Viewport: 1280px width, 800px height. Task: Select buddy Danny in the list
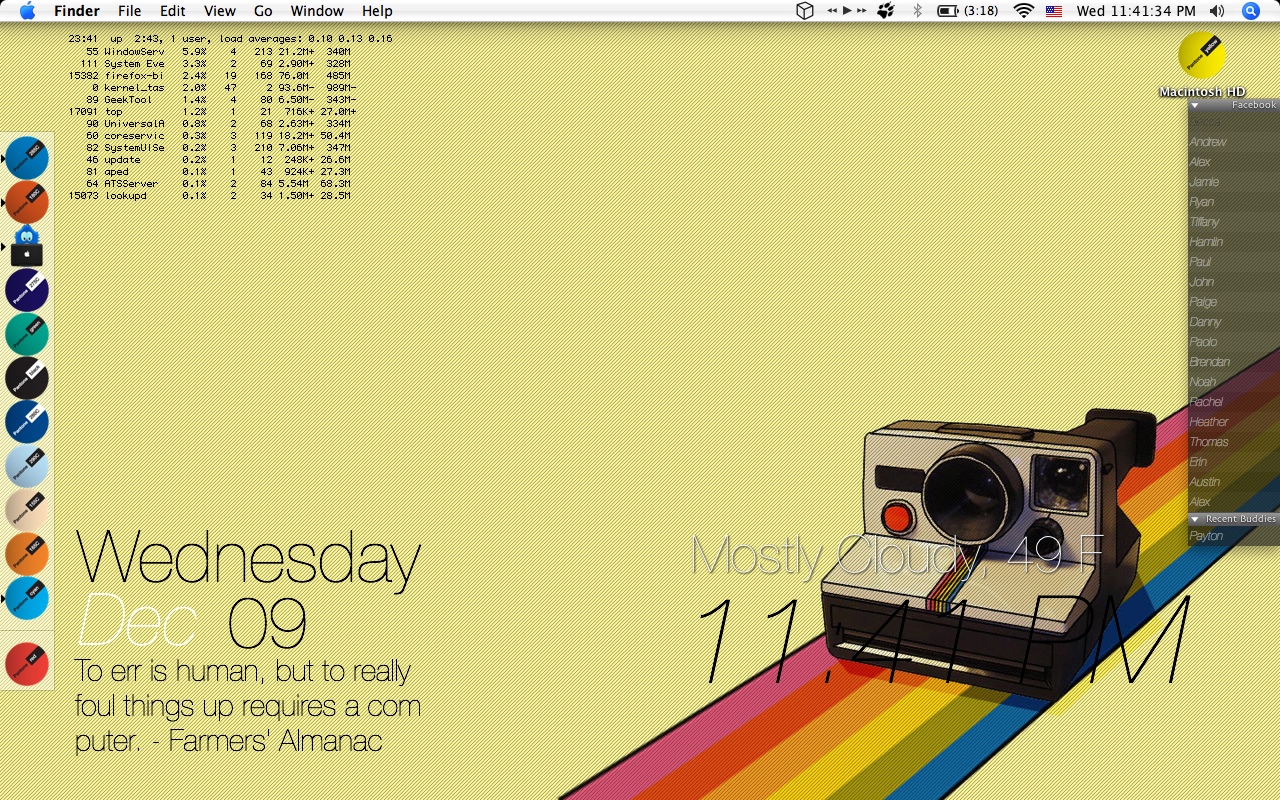[x=1234, y=322]
